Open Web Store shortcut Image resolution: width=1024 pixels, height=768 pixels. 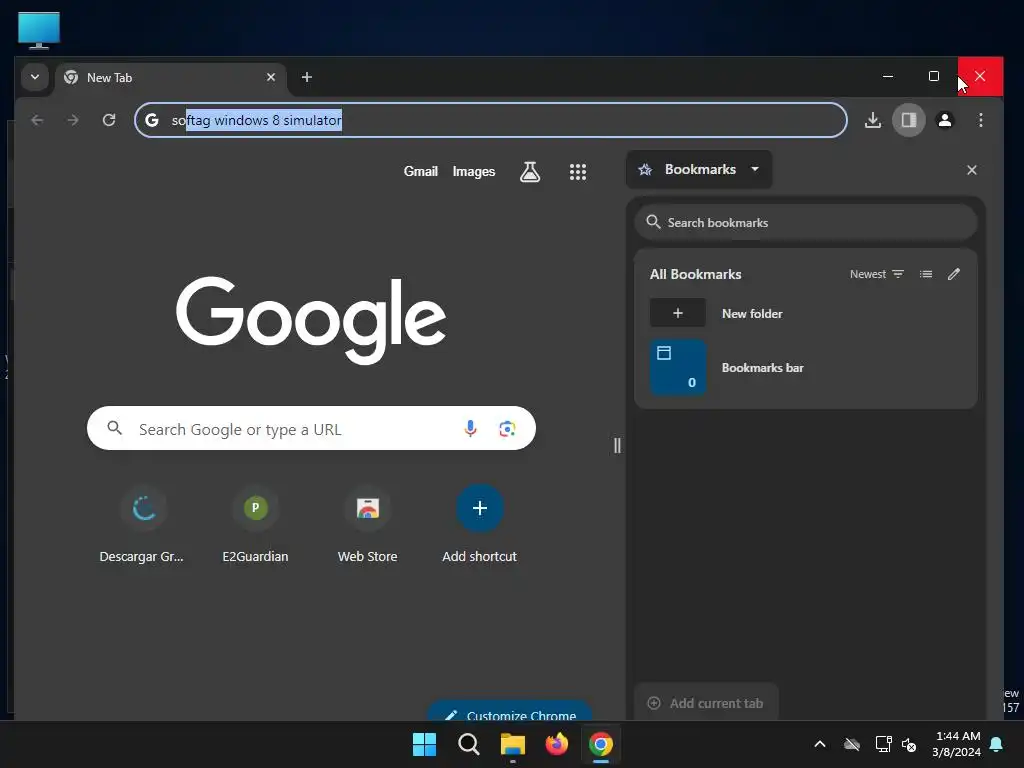pyautogui.click(x=368, y=524)
